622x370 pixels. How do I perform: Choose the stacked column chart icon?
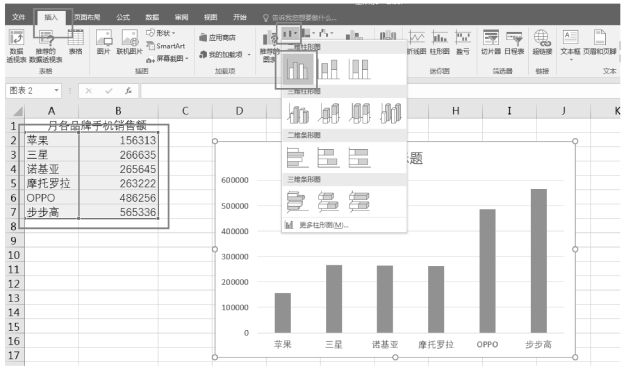pyautogui.click(x=330, y=69)
